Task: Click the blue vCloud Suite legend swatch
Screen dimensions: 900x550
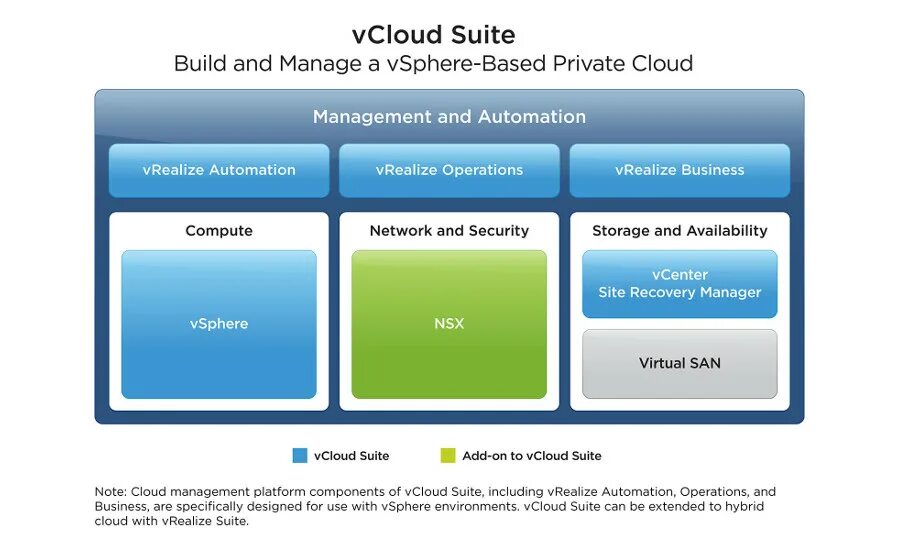Action: (300, 456)
